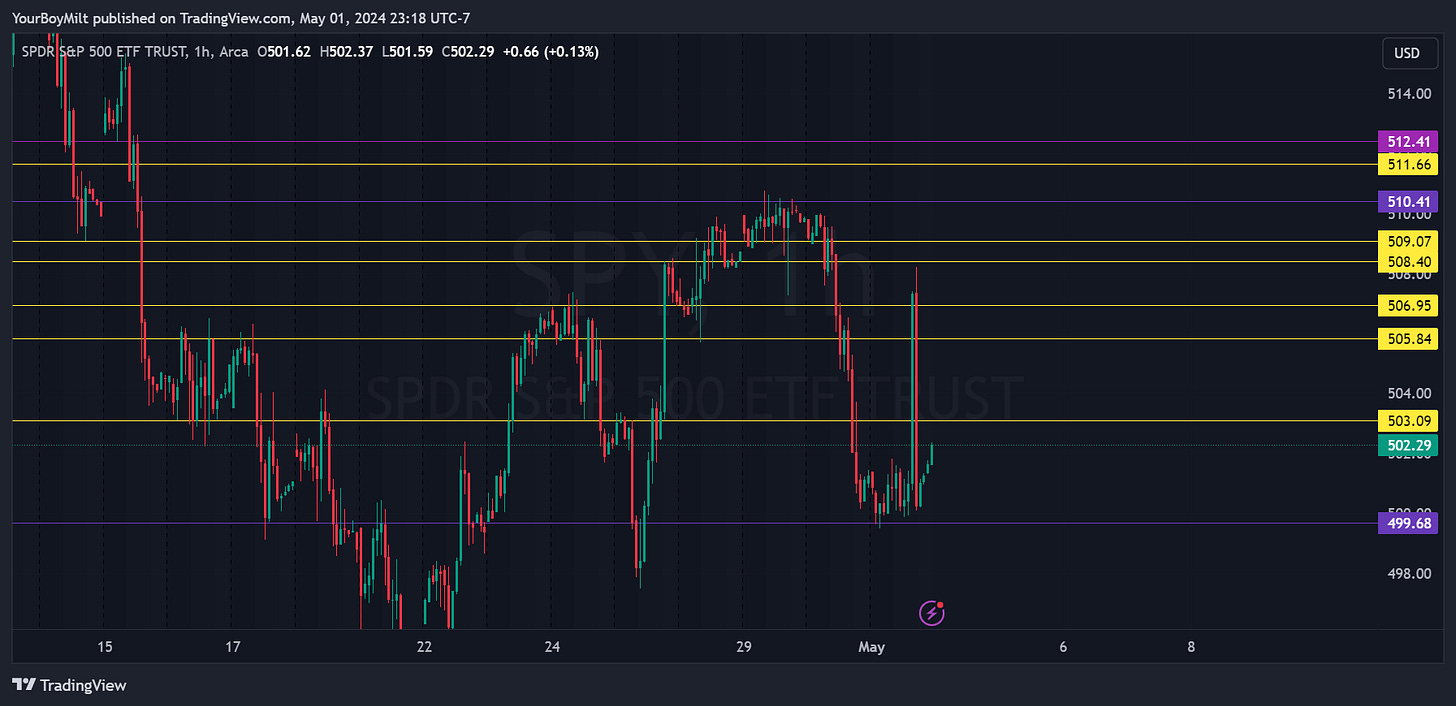The height and width of the screenshot is (706, 1456).
Task: Click date 15 on time axis
Action: click(105, 647)
